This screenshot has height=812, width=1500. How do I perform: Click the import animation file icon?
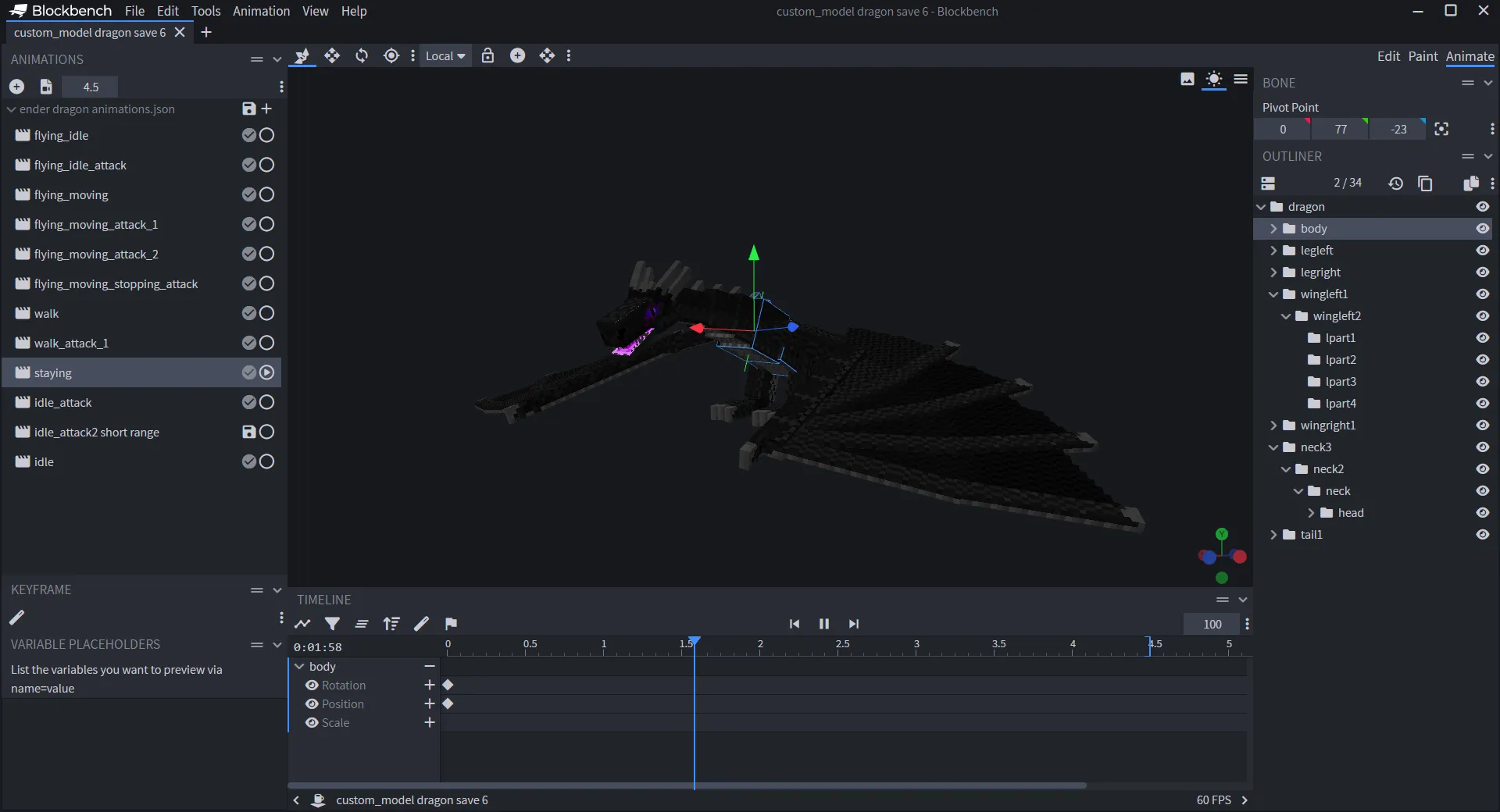click(x=46, y=87)
